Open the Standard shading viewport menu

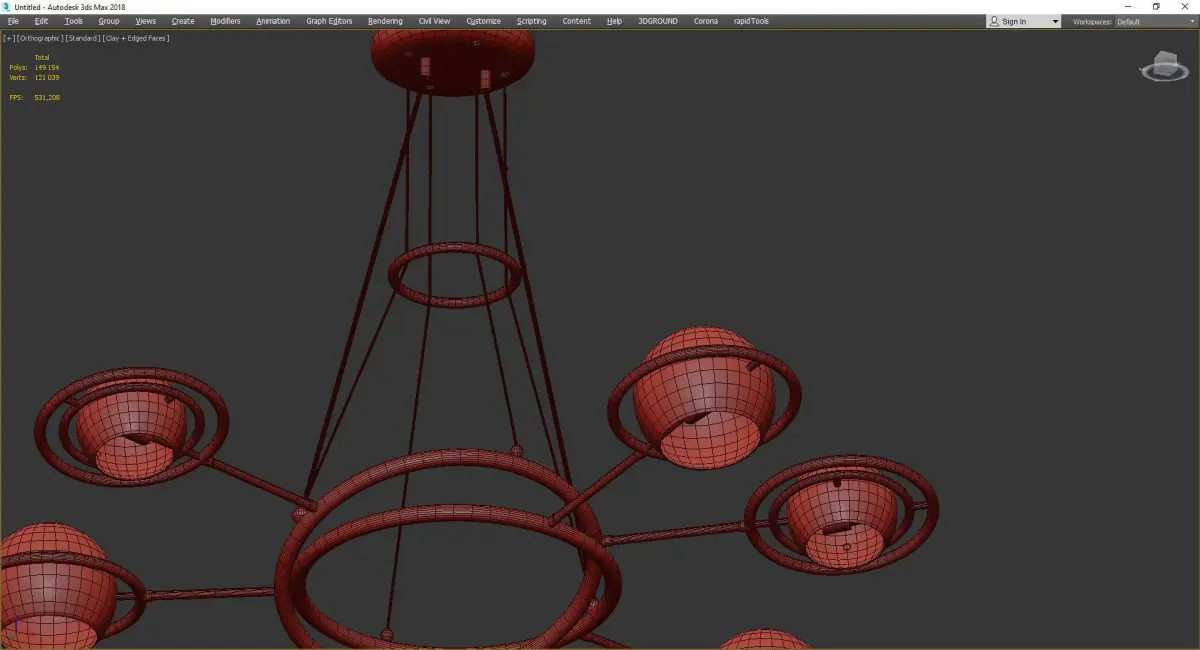tap(83, 38)
